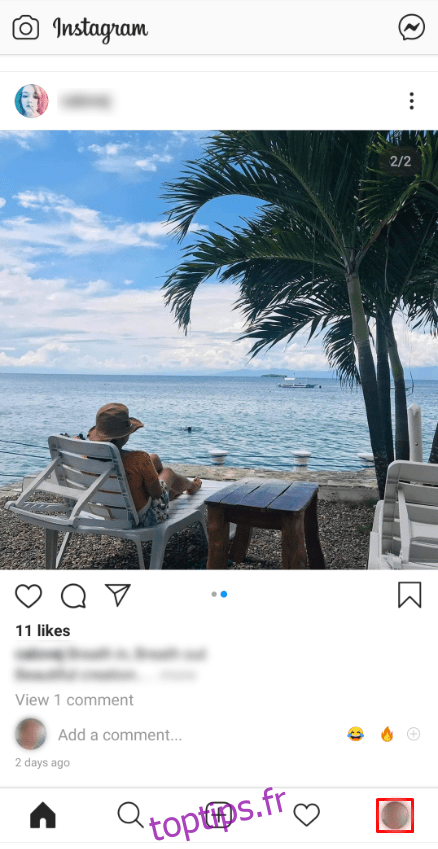Share the post via paper plane icon
The width and height of the screenshot is (438, 849).
[x=117, y=595]
